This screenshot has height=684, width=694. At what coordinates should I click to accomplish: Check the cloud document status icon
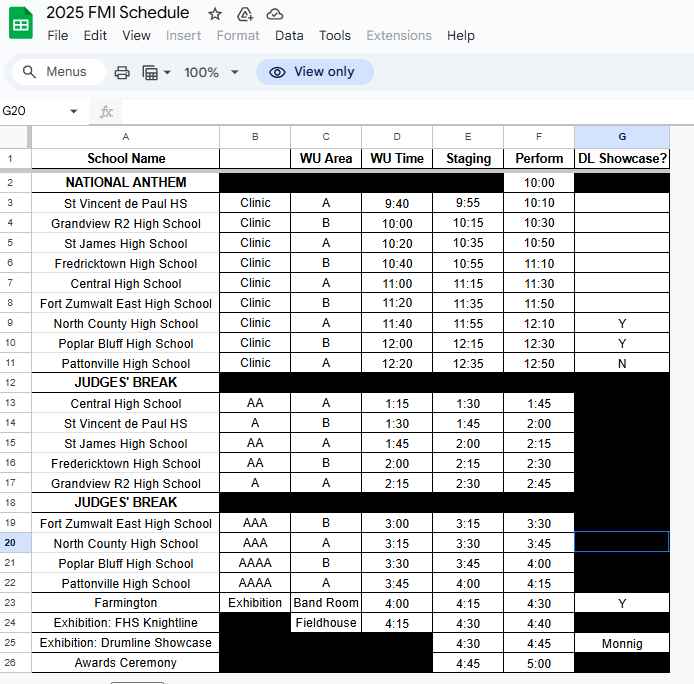coord(275,13)
